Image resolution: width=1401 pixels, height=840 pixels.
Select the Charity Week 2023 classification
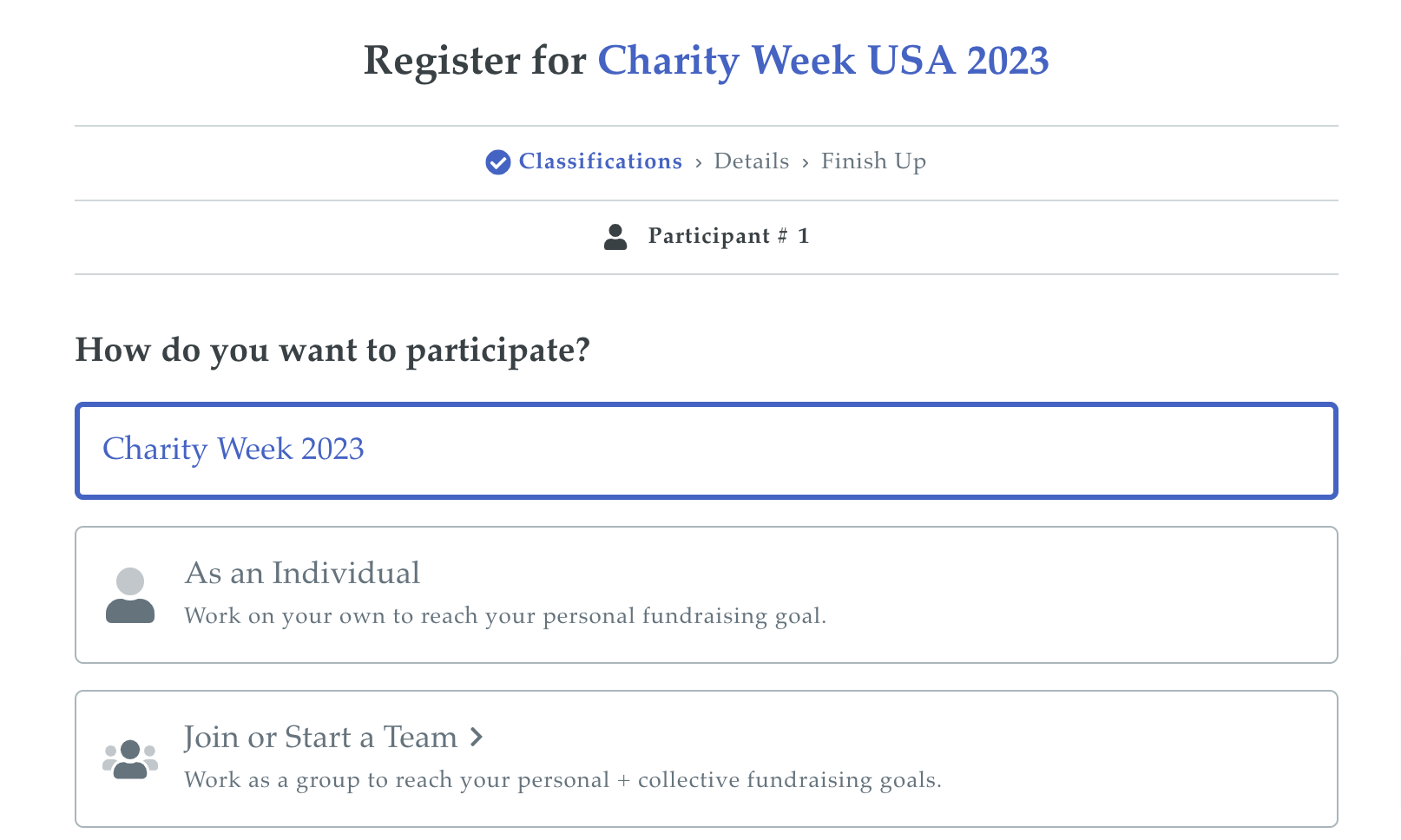[x=707, y=450]
